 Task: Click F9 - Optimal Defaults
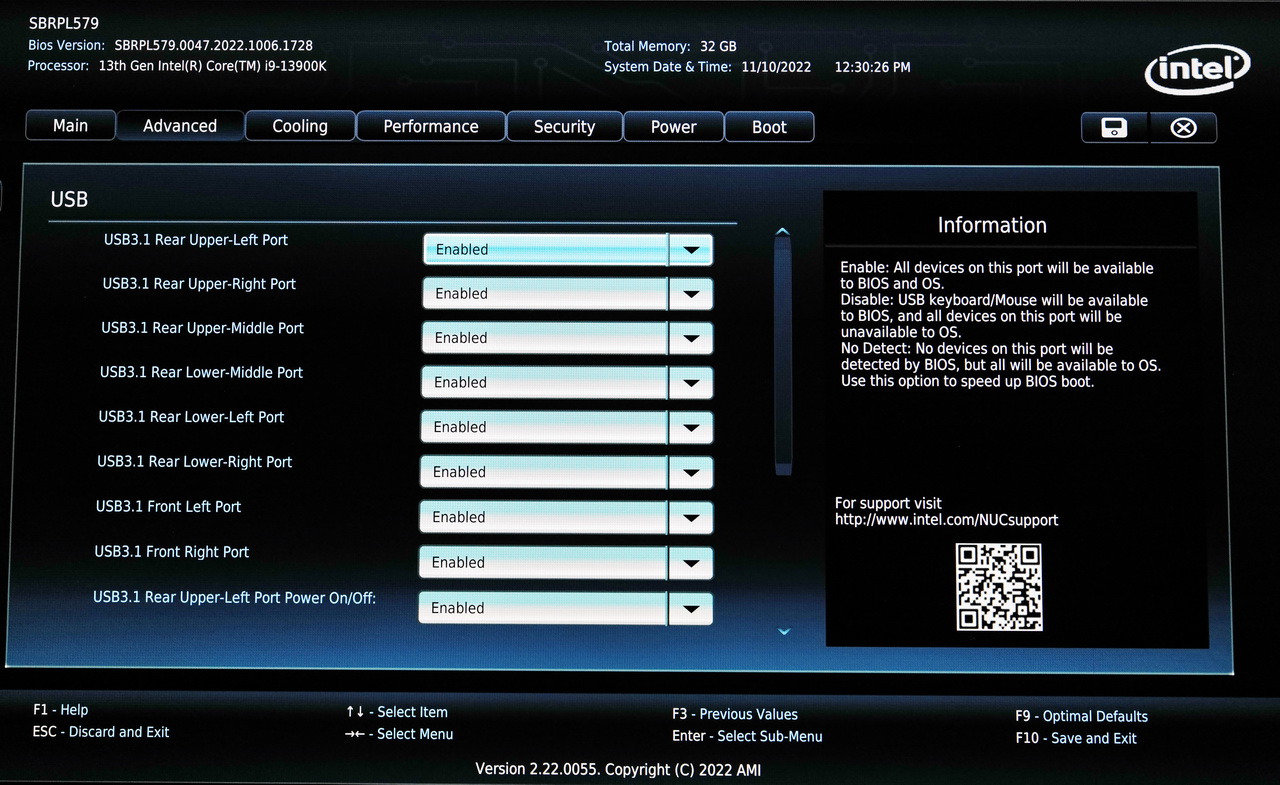1081,716
